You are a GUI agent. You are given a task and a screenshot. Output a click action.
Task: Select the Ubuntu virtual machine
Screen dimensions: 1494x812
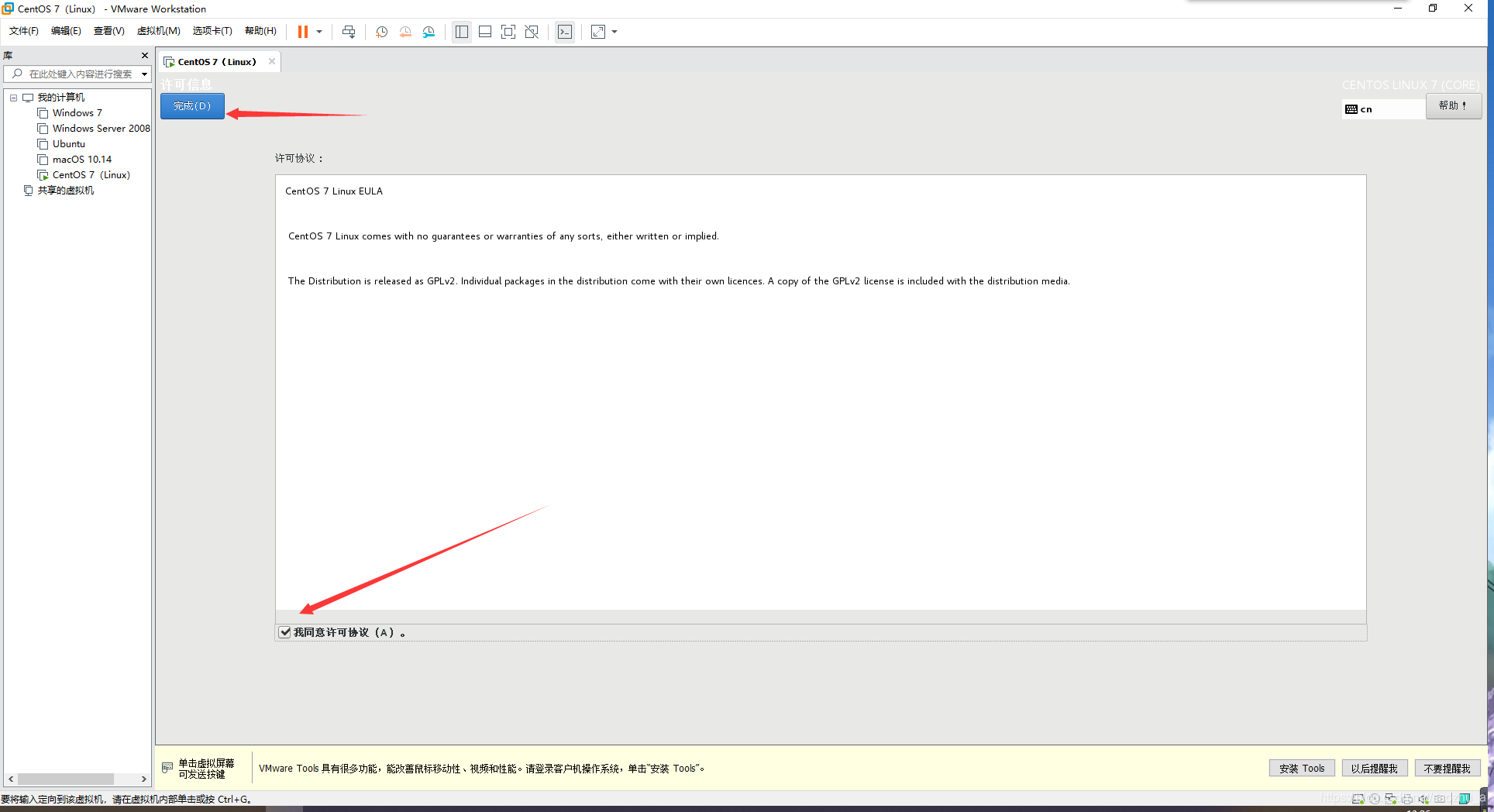(x=68, y=144)
